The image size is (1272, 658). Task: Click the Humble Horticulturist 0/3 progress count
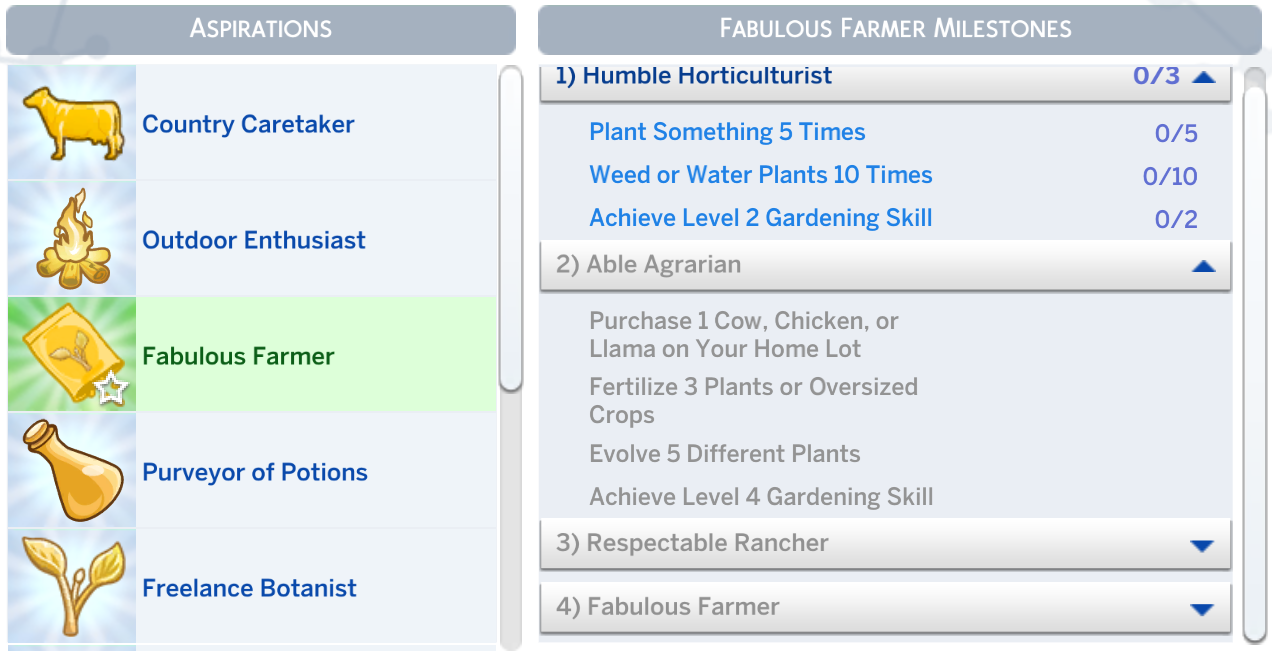1156,76
